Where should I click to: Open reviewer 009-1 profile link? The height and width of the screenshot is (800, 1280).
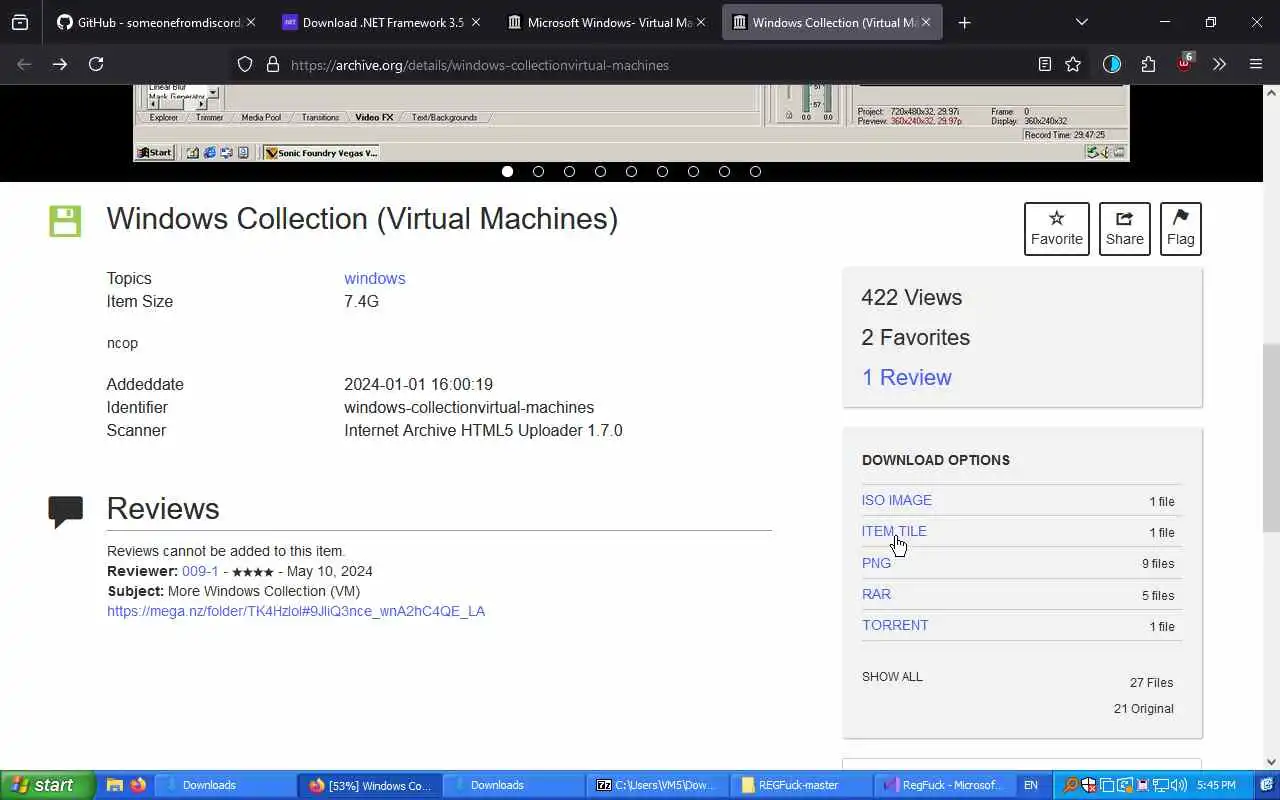coord(200,571)
